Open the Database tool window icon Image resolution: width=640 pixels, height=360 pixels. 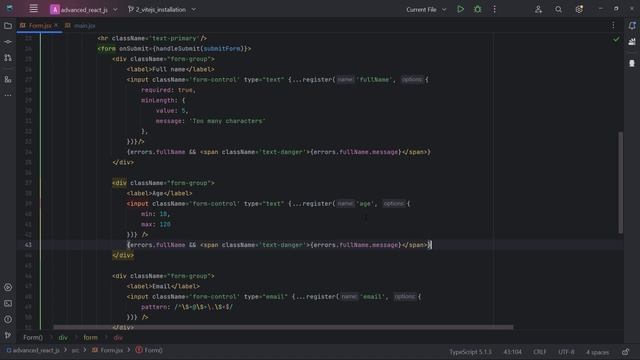[632, 63]
